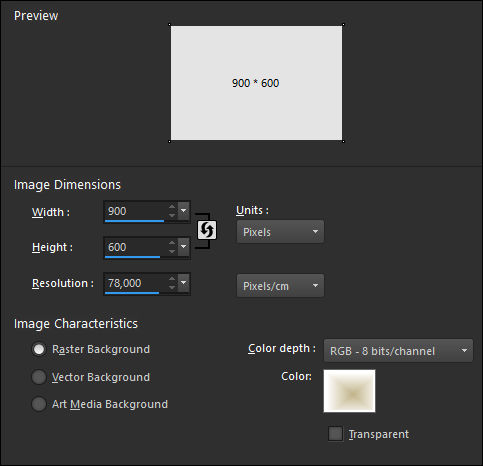This screenshot has height=466, width=483.
Task: Open the Units dropdown showing Pixels
Action: [280, 232]
